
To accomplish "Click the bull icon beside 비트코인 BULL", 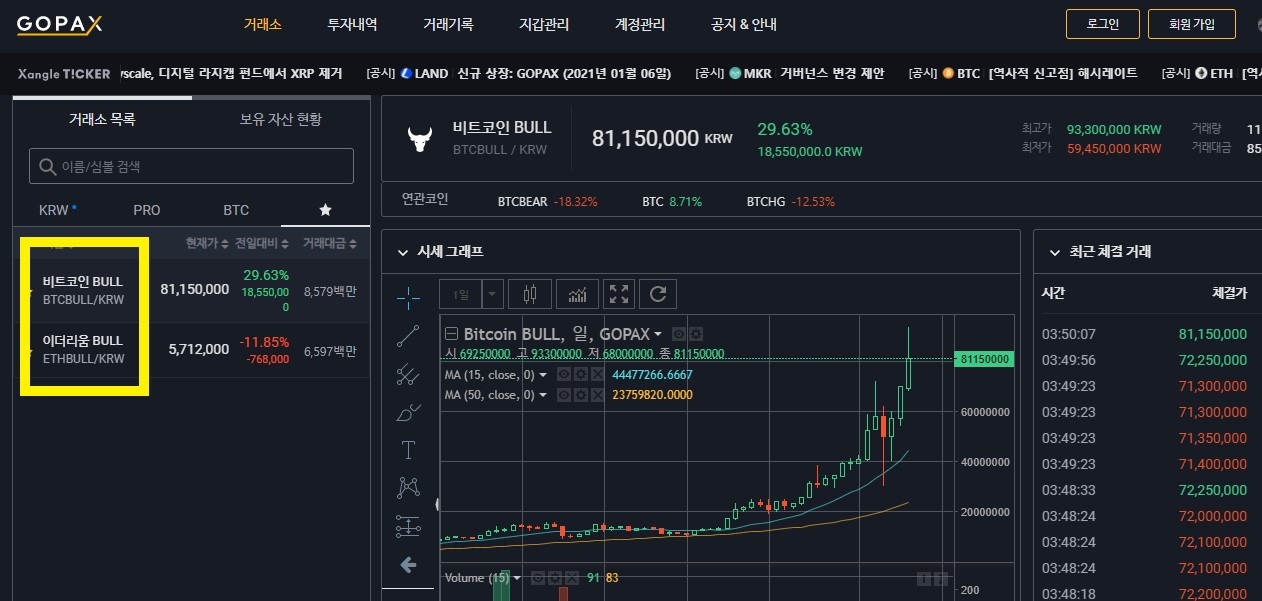I will 419,138.
